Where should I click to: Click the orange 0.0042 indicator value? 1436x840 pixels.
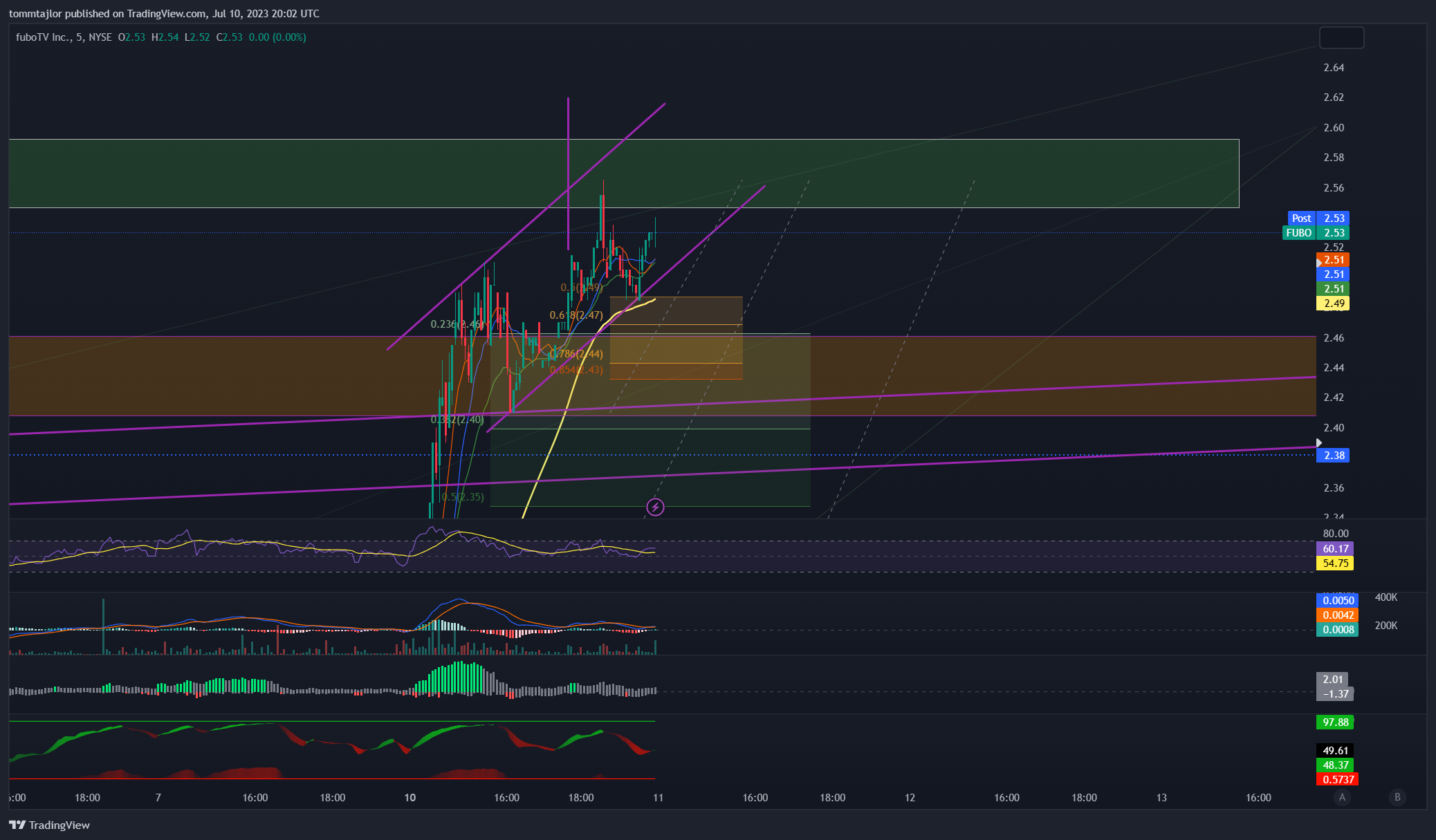click(x=1338, y=615)
